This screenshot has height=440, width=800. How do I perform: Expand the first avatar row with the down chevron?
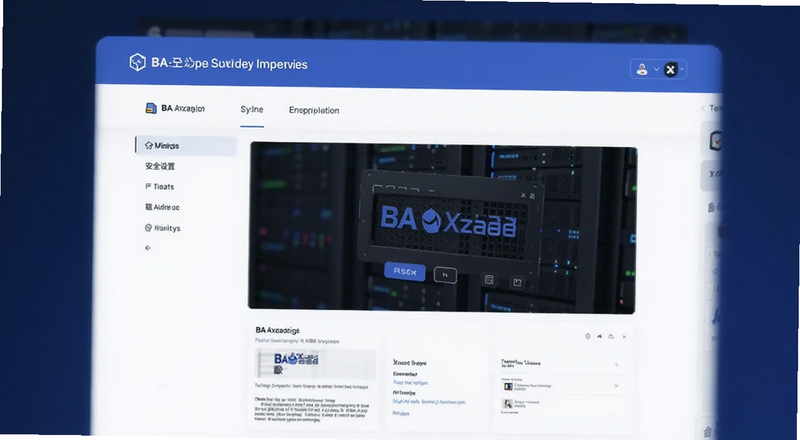616,386
